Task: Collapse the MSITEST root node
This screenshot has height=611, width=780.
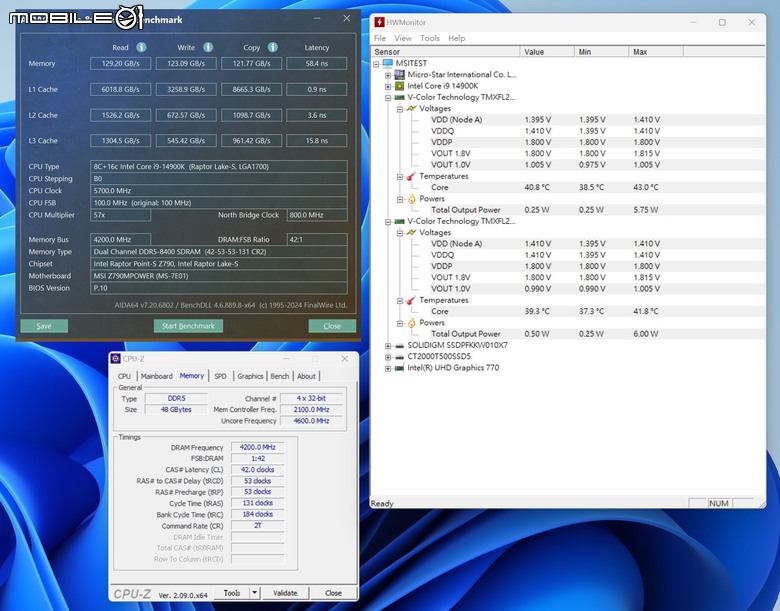Action: [x=376, y=64]
